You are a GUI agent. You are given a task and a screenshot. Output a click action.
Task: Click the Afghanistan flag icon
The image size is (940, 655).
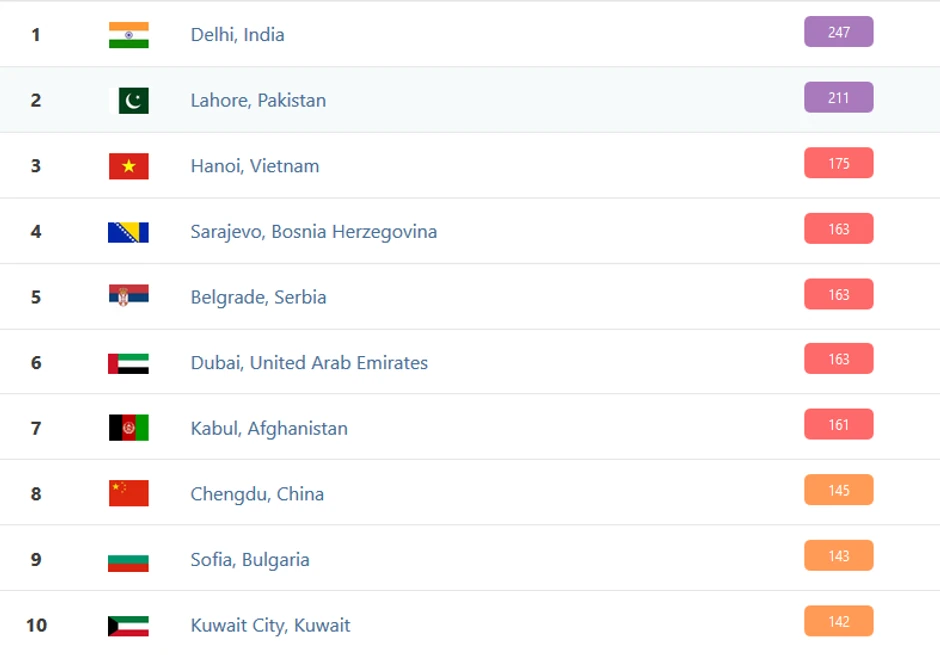[x=128, y=428]
